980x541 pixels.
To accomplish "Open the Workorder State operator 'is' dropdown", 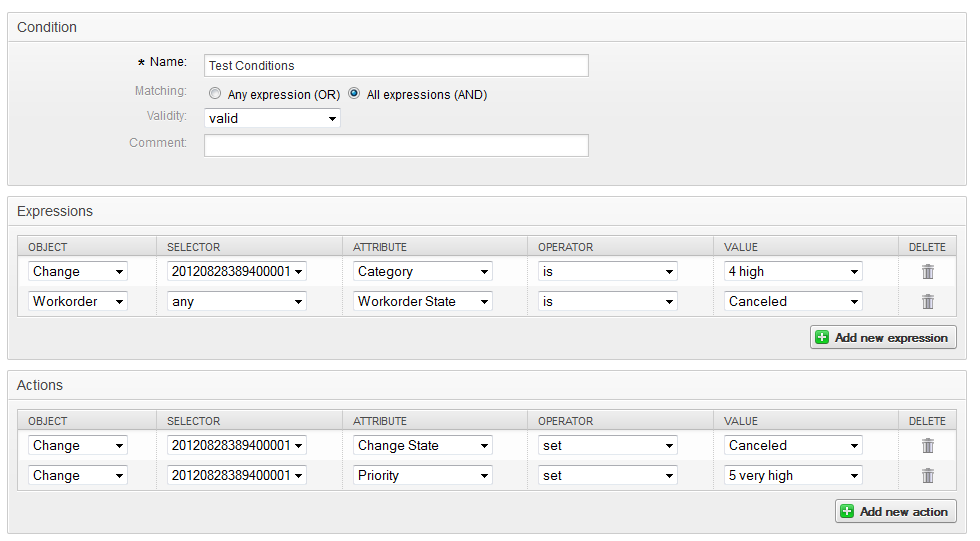I will 607,301.
